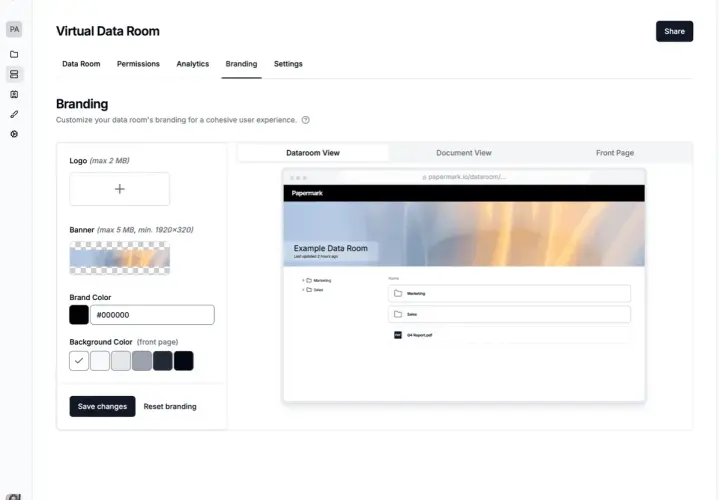Open the PA team avatar menu

[x=14, y=29]
